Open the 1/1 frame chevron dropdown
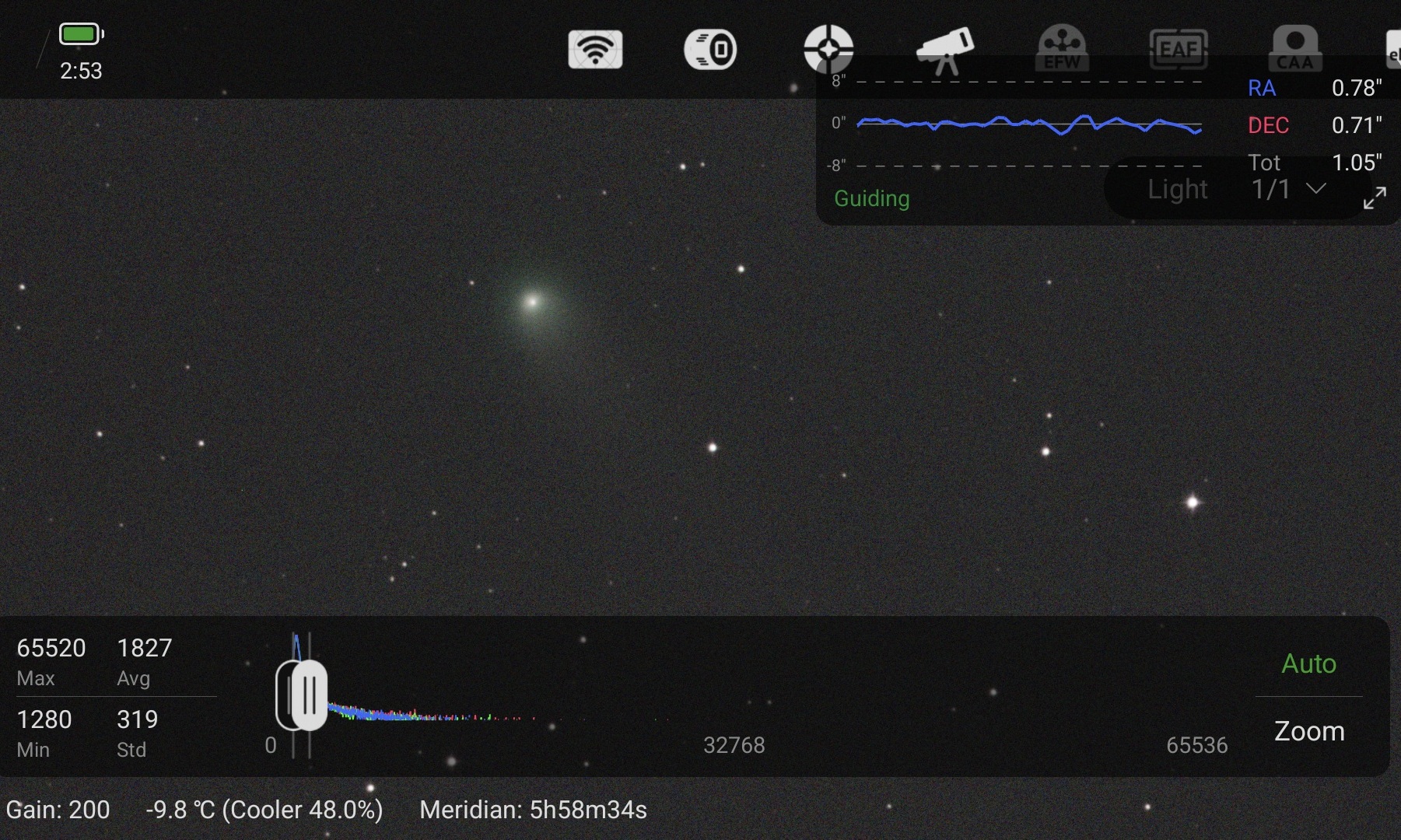The image size is (1401, 840). click(x=1315, y=189)
